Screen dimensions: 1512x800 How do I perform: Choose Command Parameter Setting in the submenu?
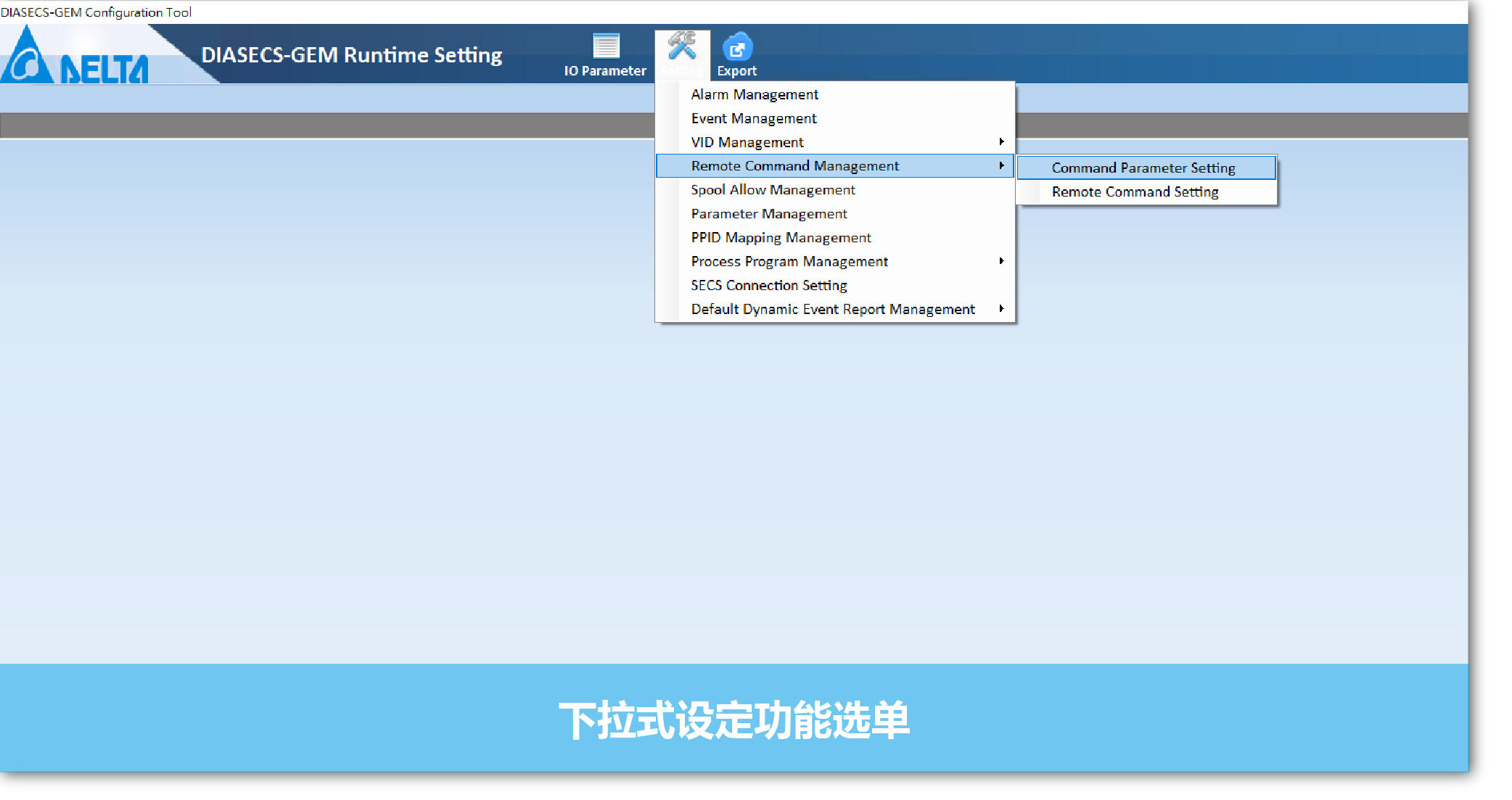1143,168
